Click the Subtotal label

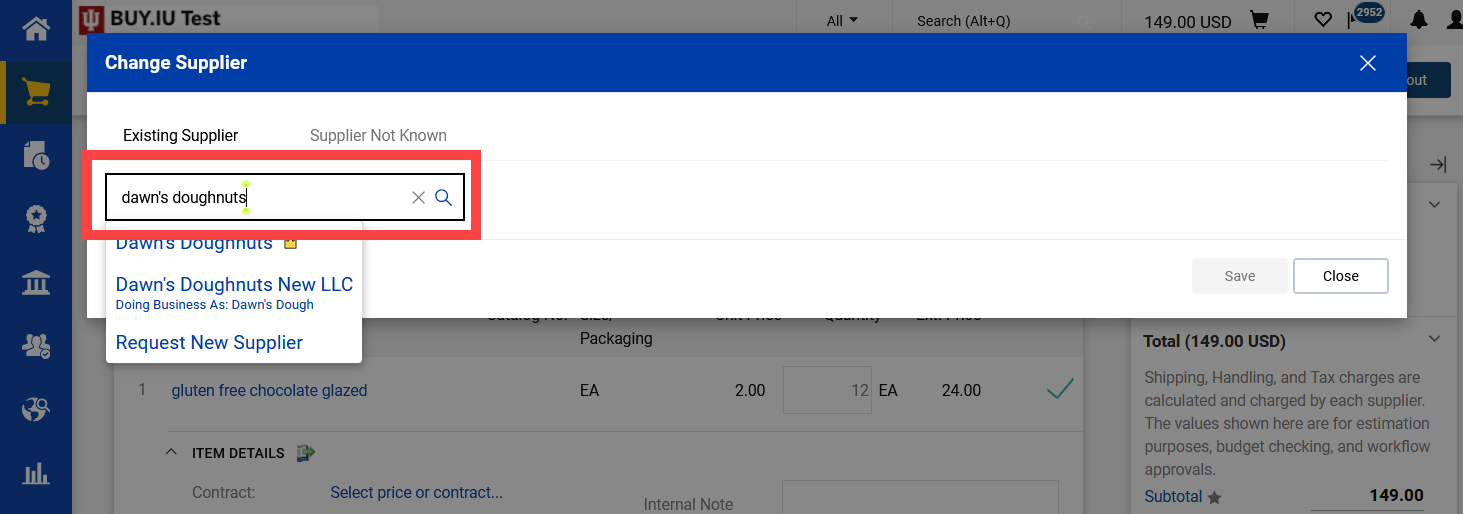(1173, 496)
